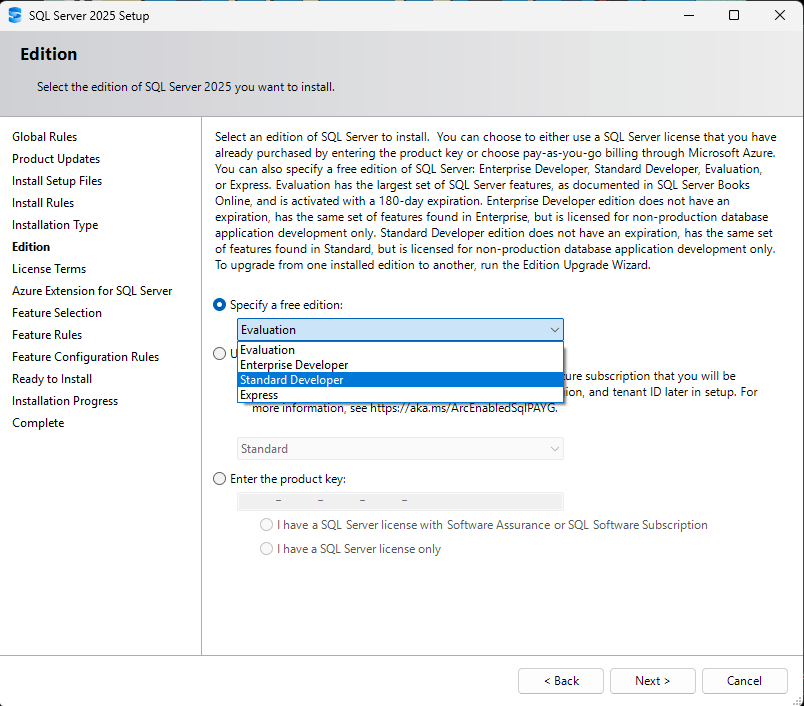804x706 pixels.
Task: Maximize the setup window
Action: 734,16
